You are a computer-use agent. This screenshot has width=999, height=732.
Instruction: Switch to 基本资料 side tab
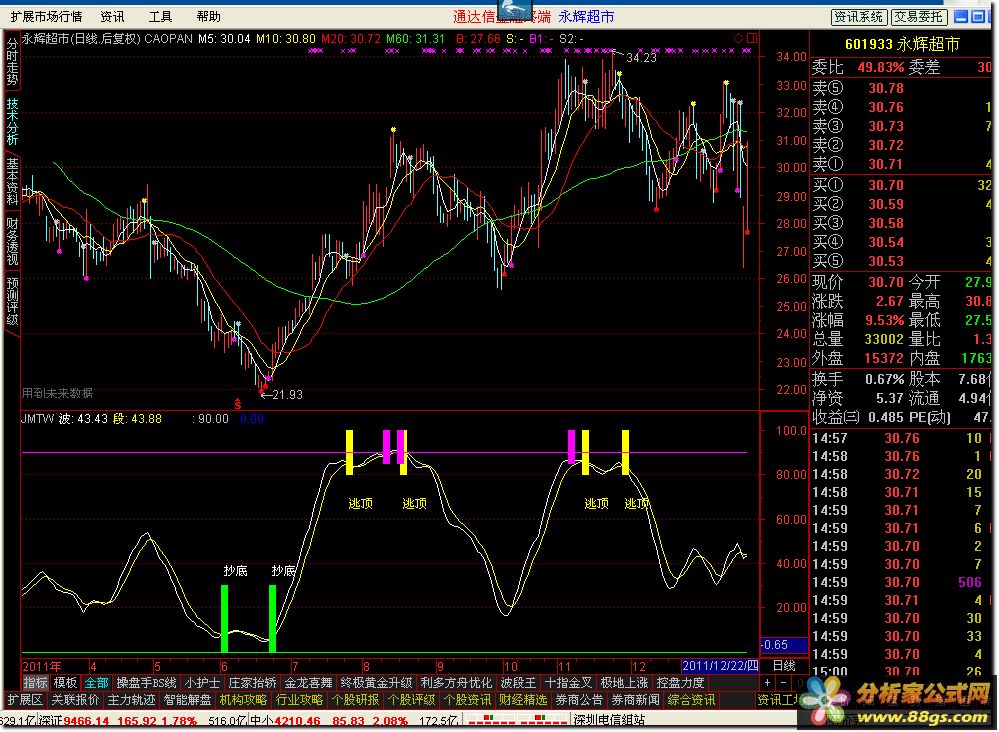(x=12, y=181)
